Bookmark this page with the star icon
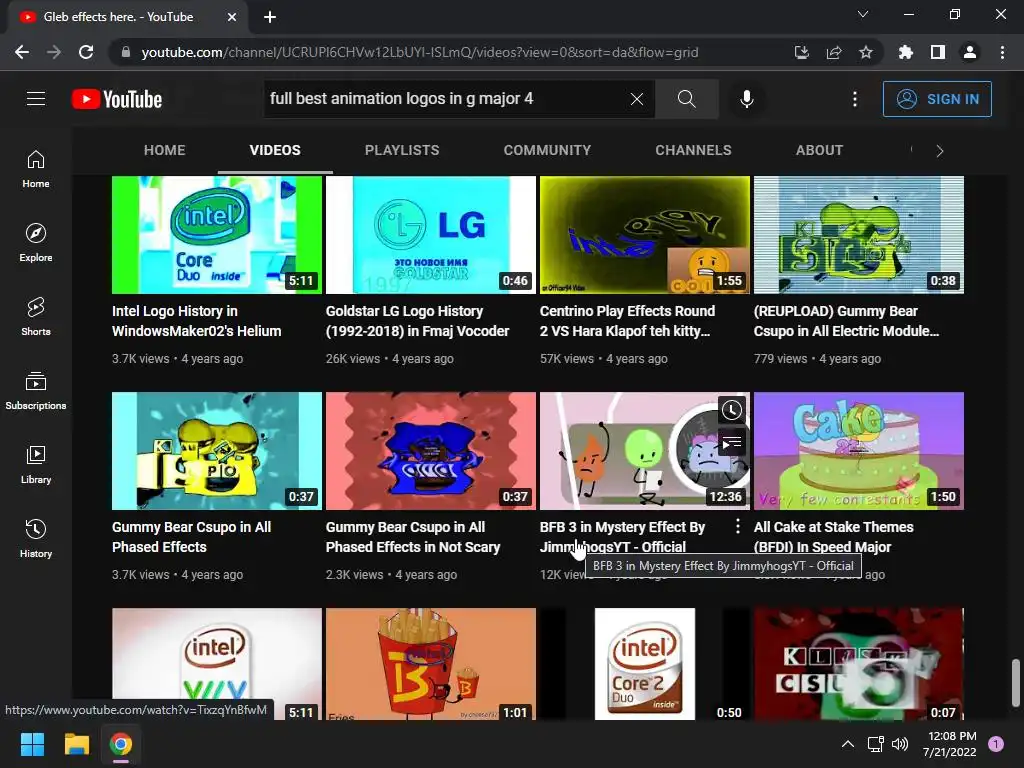 coord(866,52)
